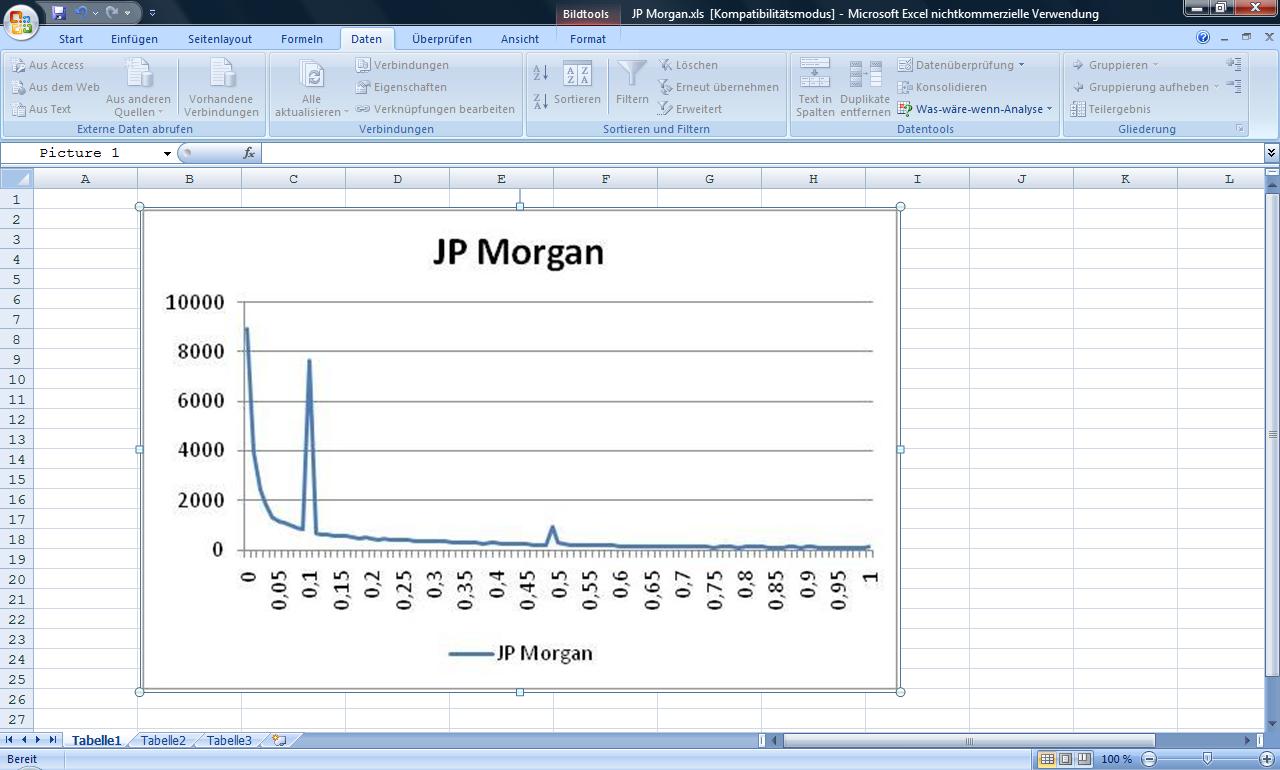1280x770 pixels.
Task: Open the Gliederung dialog launcher
Action: click(1241, 129)
